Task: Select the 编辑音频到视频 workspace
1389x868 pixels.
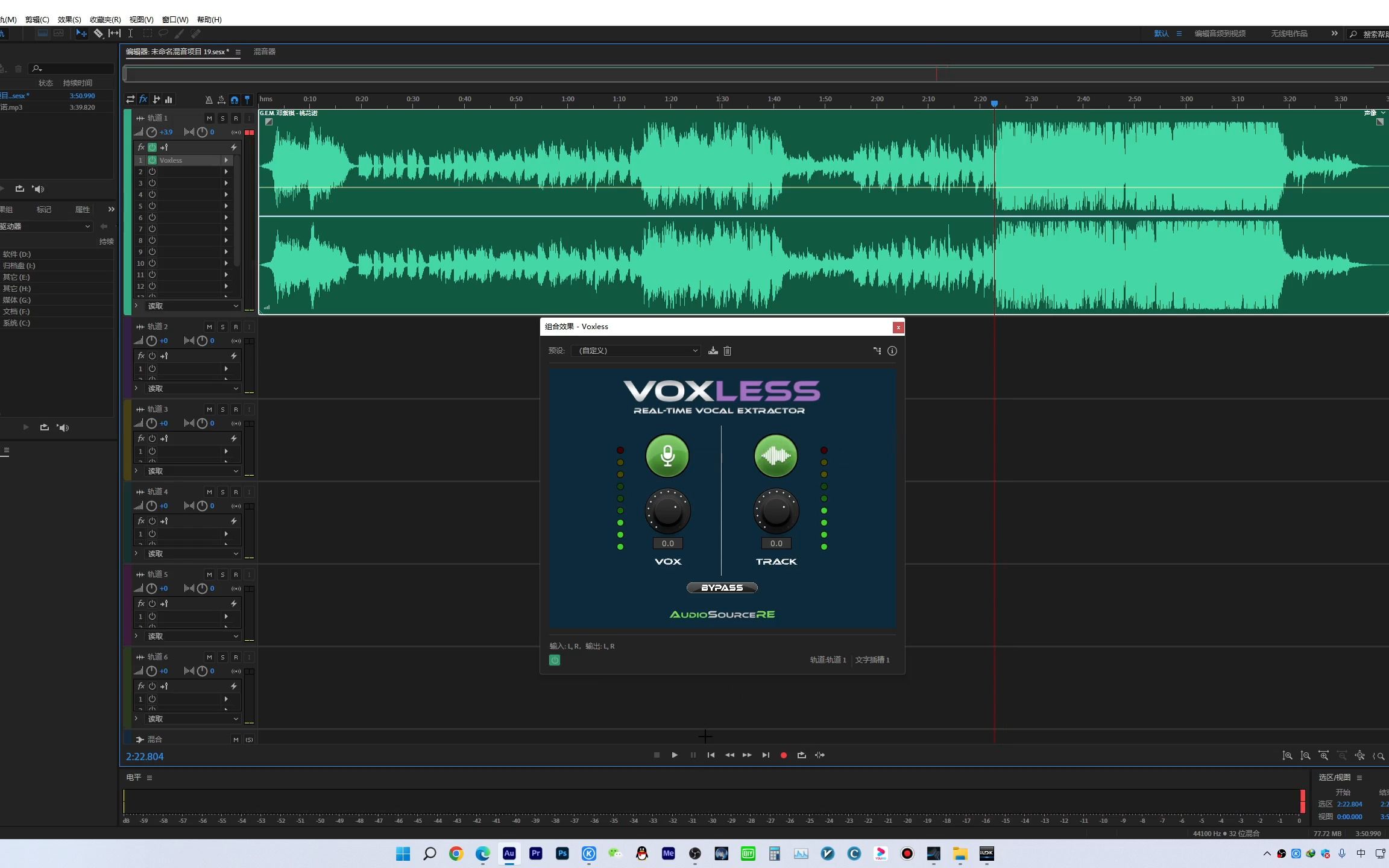Action: [x=1220, y=34]
